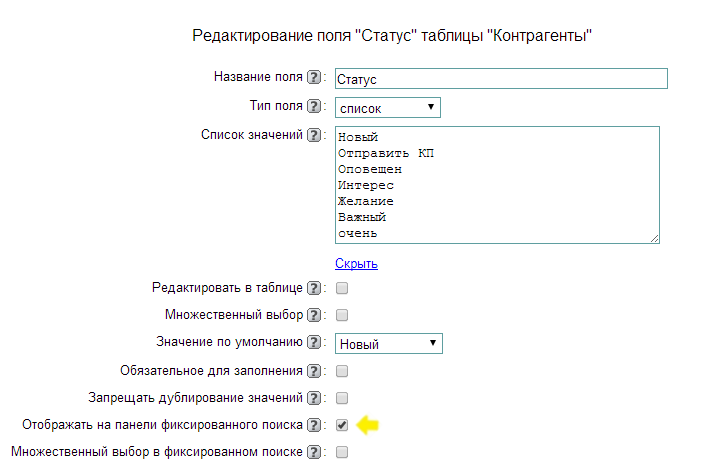Show help for "Запрещать дублирование значений"
720x466 pixels.
coord(314,398)
